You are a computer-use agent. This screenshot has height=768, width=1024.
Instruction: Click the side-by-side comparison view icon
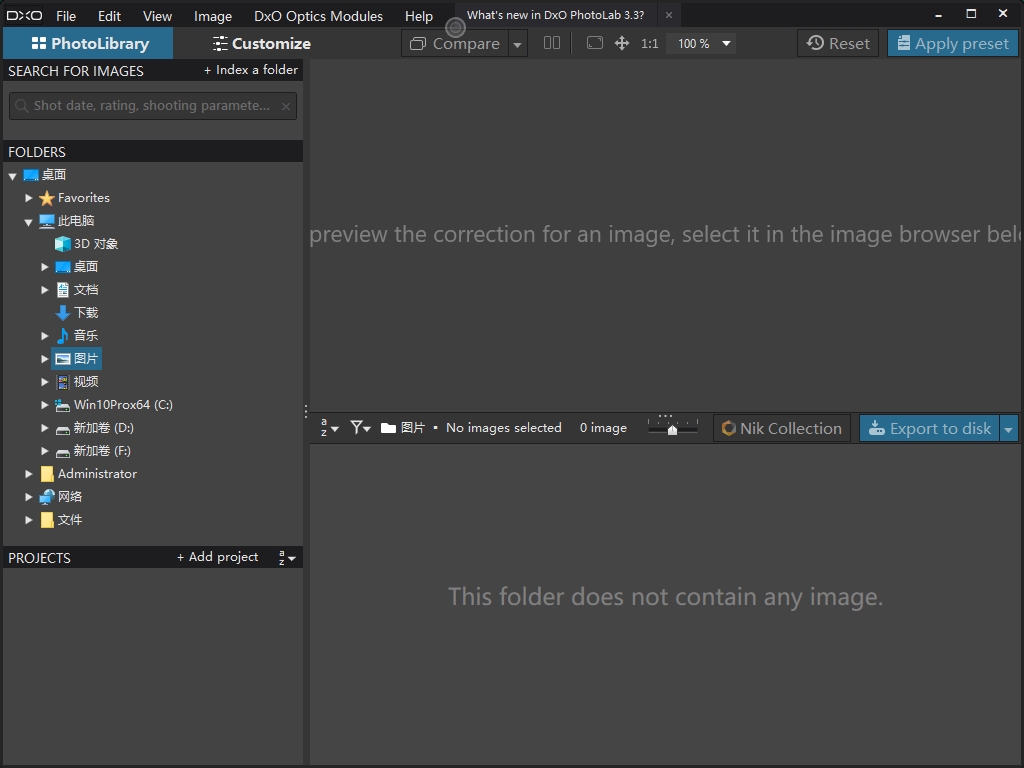coord(552,43)
